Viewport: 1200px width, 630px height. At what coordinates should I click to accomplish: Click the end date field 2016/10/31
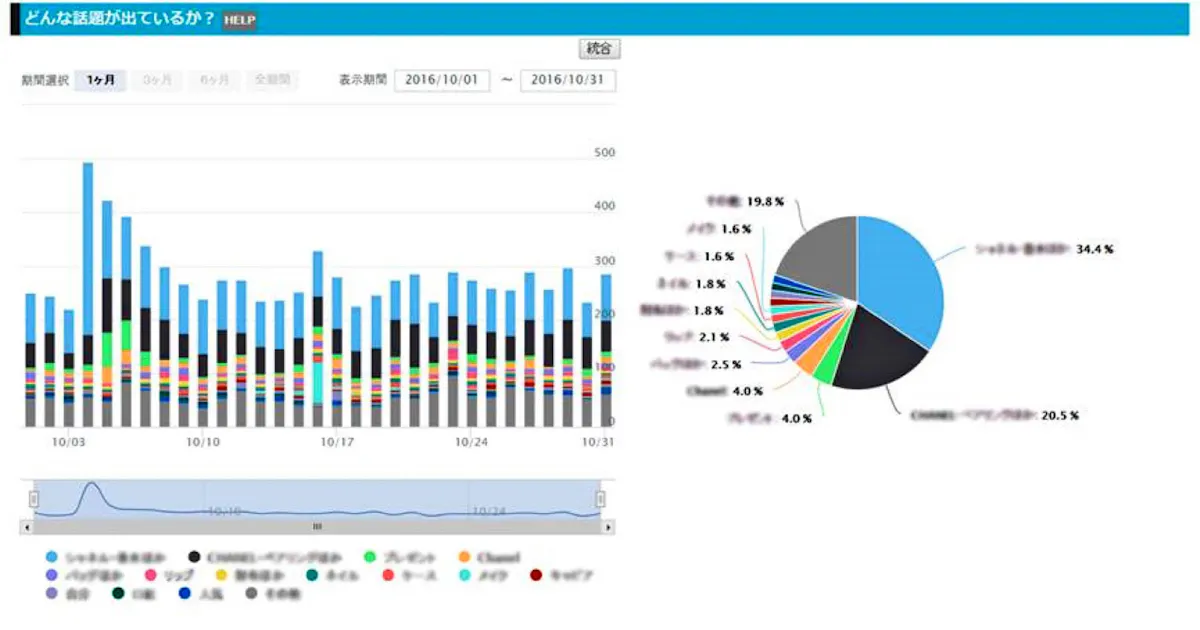[x=567, y=80]
